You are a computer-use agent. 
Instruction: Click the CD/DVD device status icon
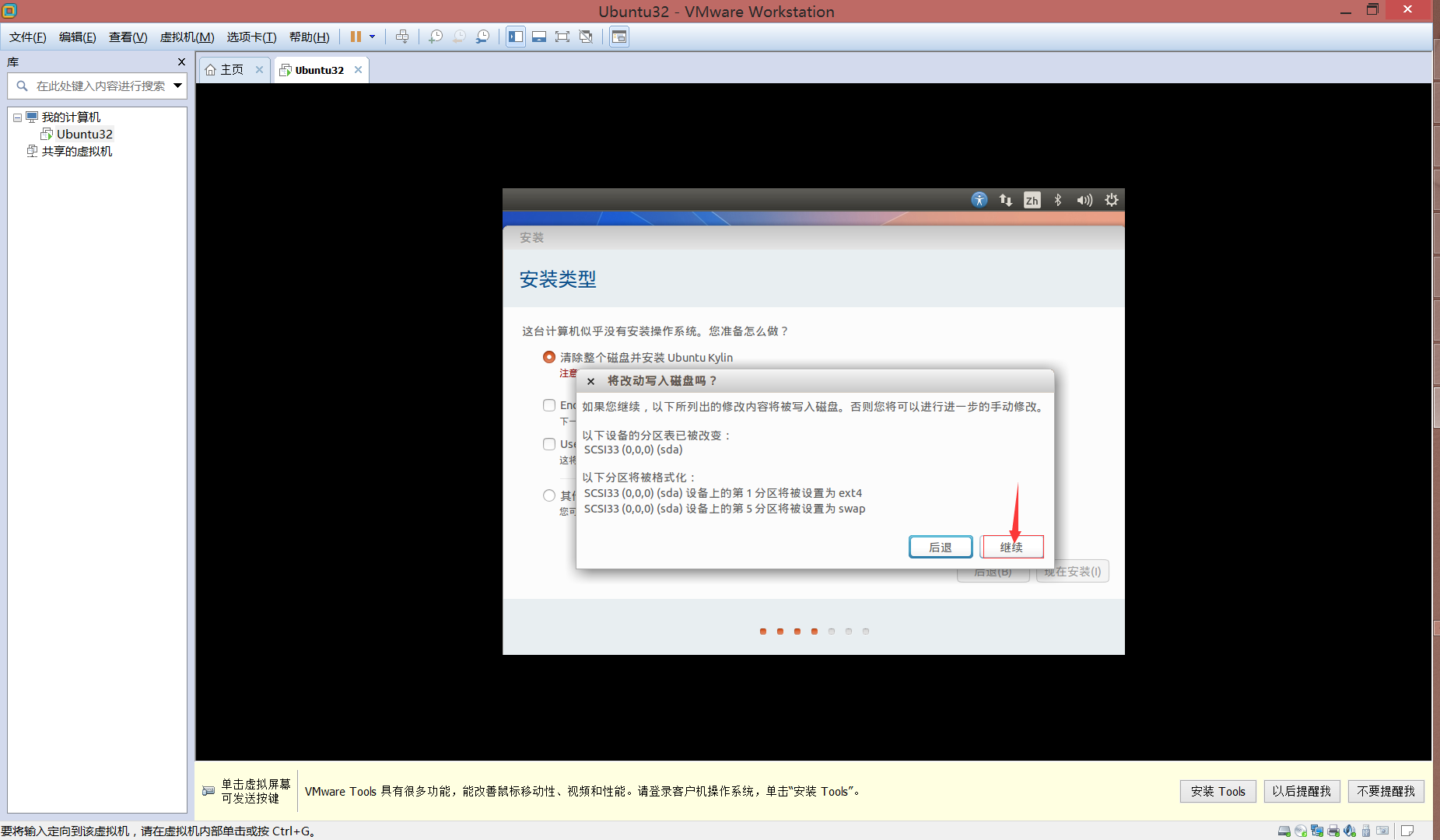(x=1301, y=831)
